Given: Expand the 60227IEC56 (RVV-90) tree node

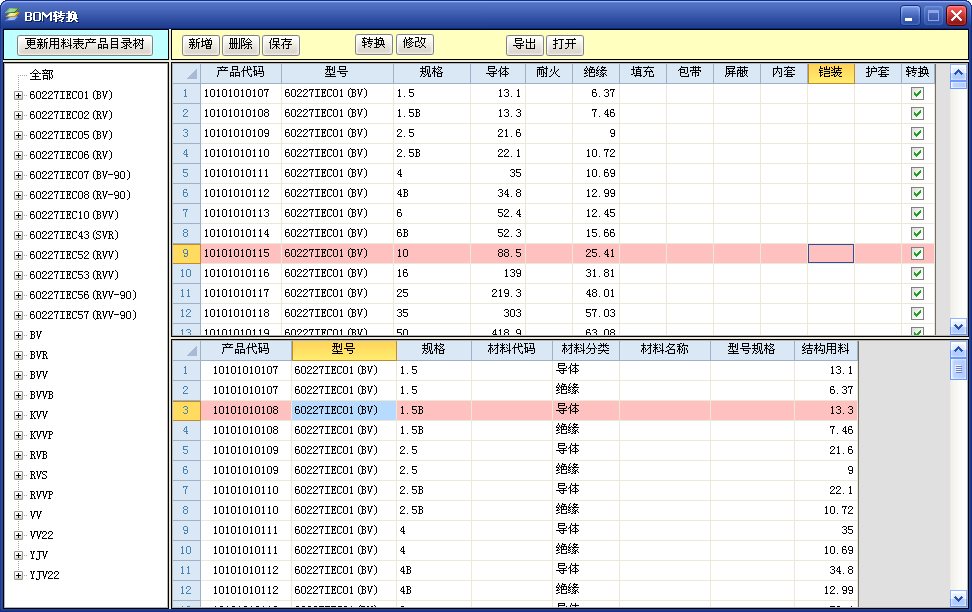Looking at the screenshot, I should coord(19,295).
